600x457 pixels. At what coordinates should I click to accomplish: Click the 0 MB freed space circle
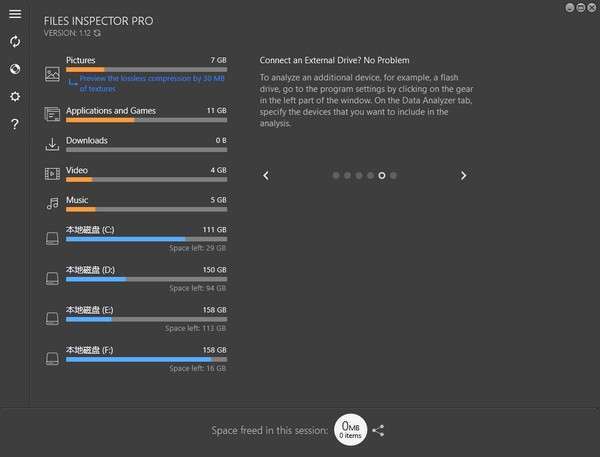pyautogui.click(x=350, y=429)
